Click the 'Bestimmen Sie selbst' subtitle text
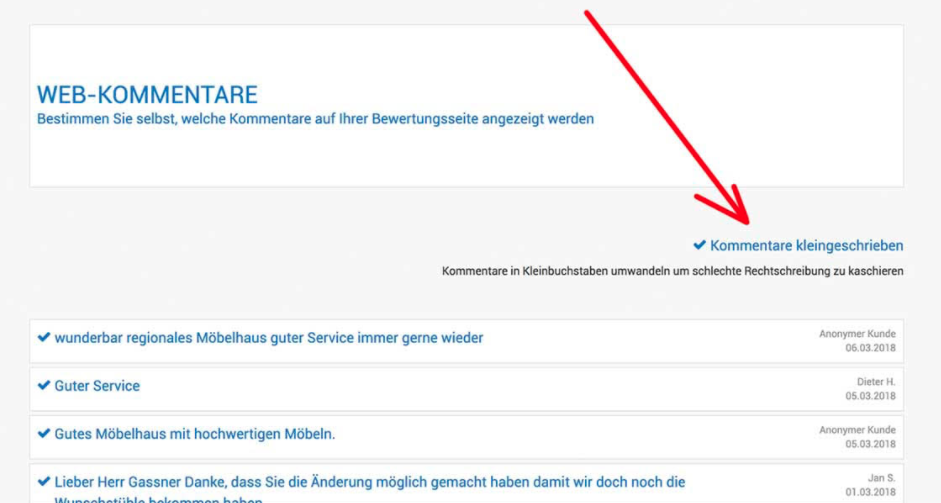 (x=315, y=119)
